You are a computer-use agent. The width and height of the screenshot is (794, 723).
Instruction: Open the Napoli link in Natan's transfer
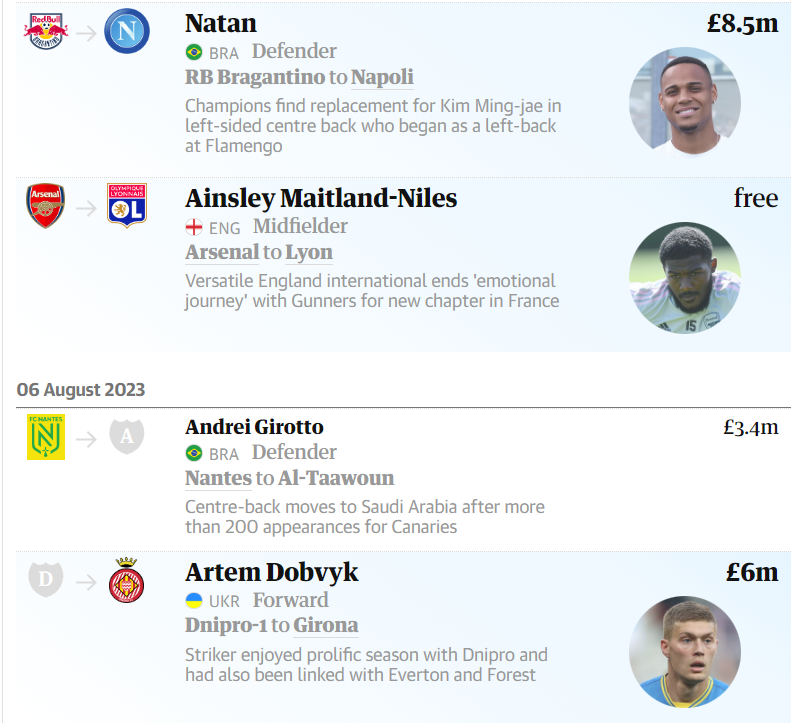[x=382, y=77]
